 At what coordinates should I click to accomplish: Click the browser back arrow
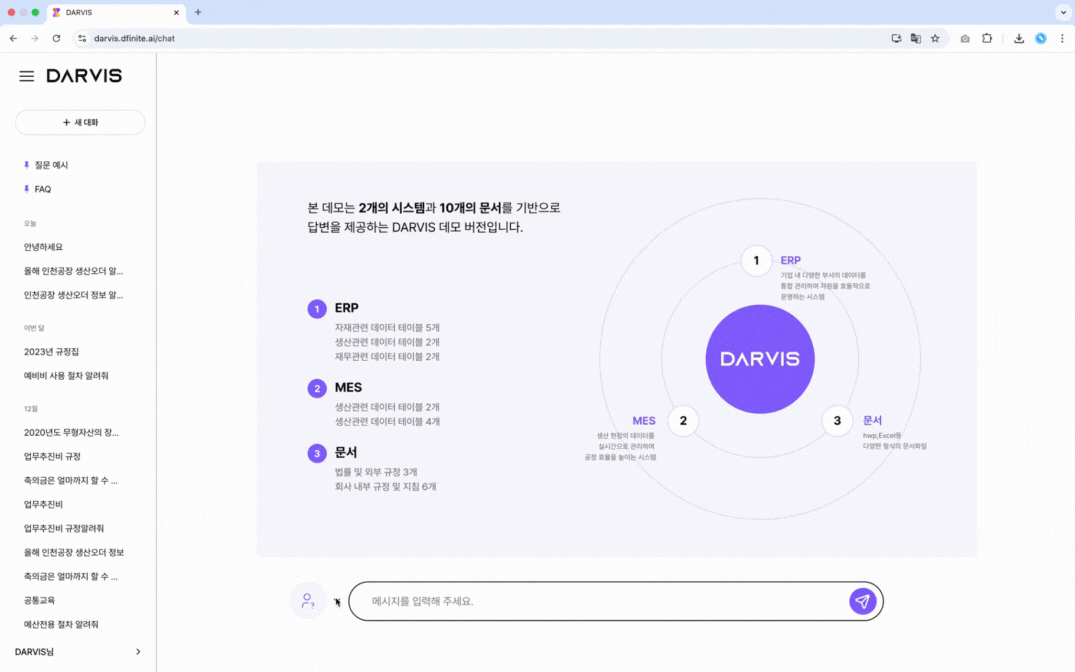pyautogui.click(x=12, y=38)
